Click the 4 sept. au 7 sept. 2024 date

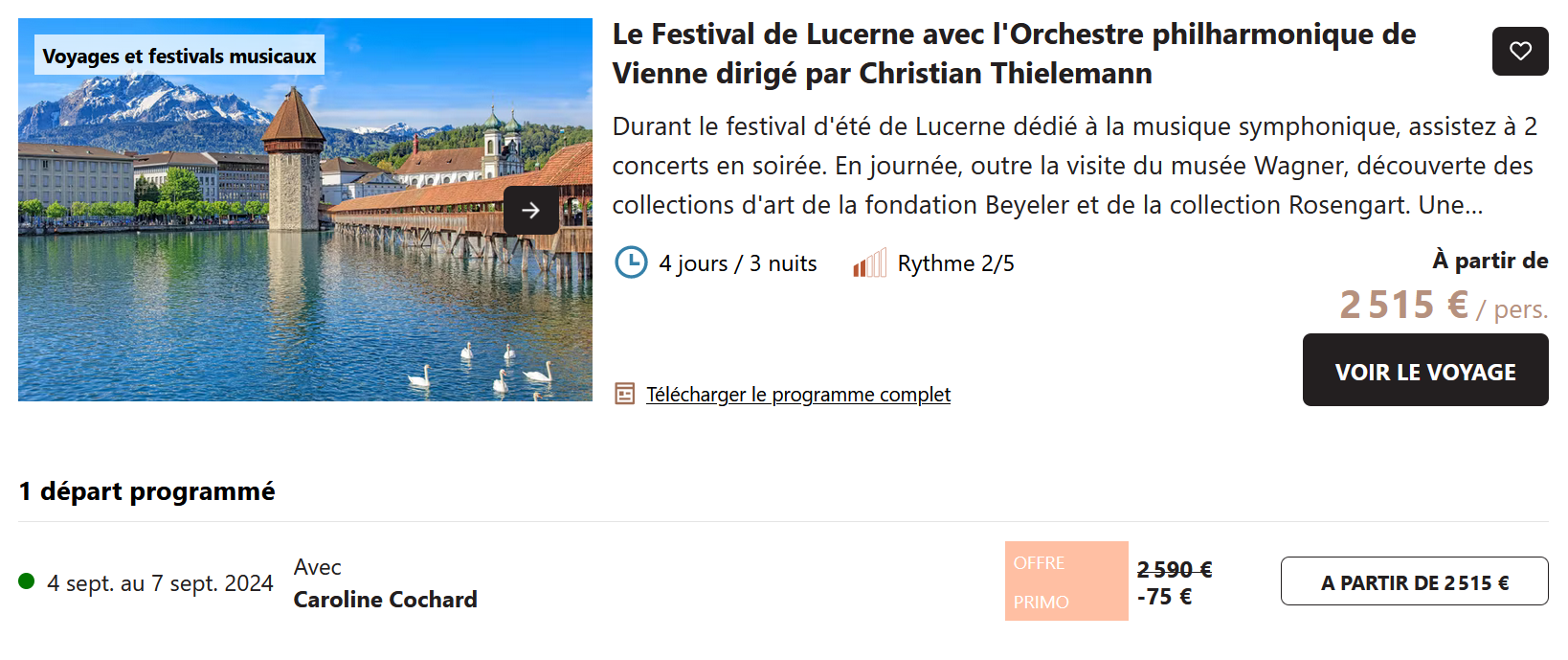click(160, 583)
